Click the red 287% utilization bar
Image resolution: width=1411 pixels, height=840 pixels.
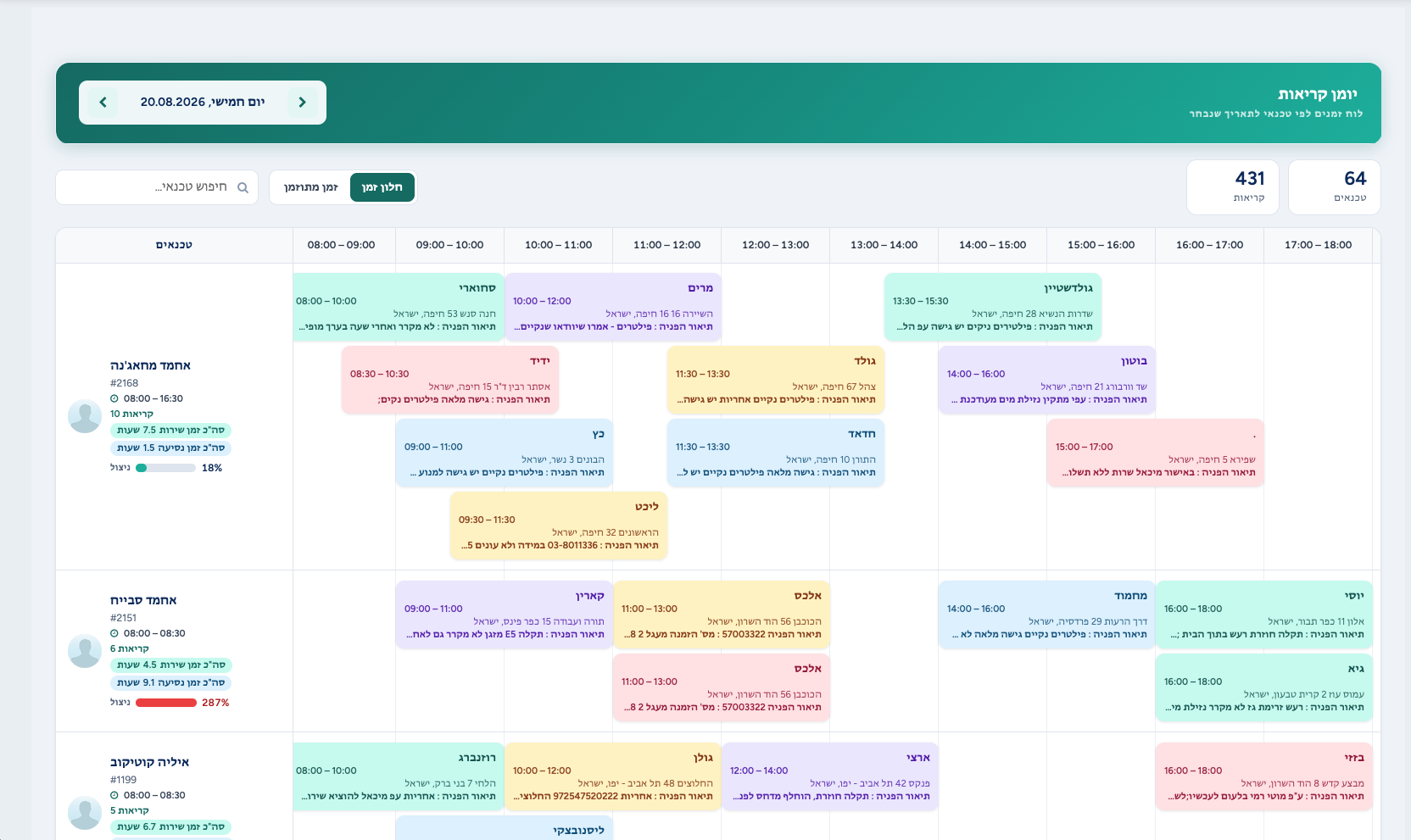click(x=165, y=703)
